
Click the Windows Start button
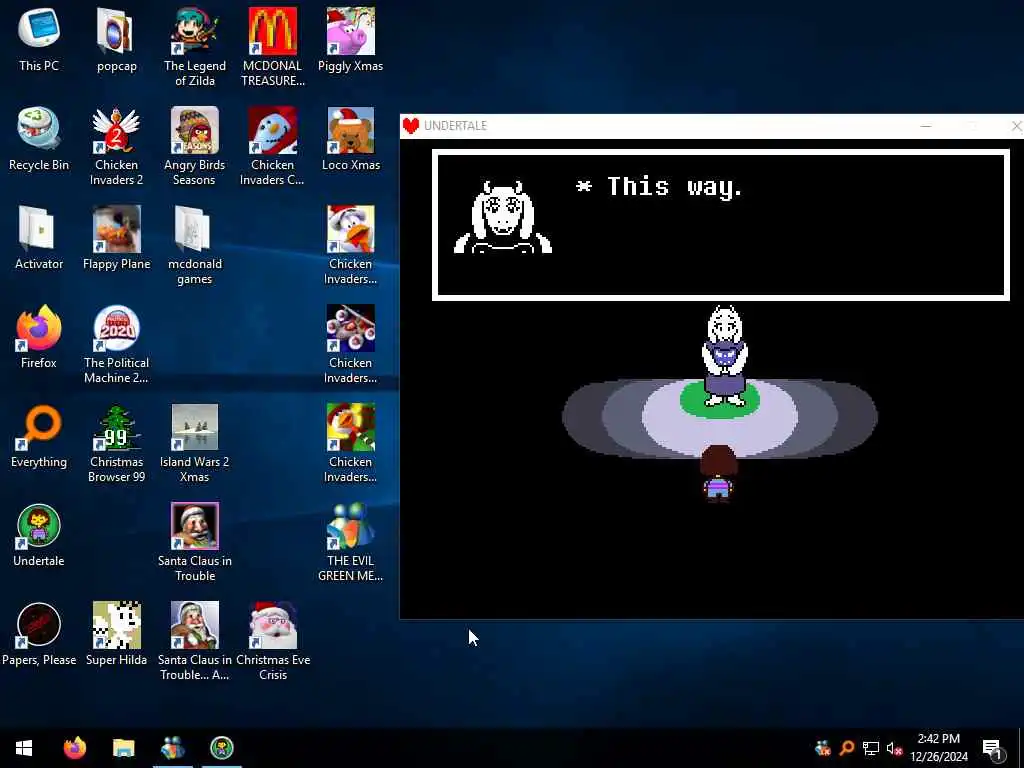tap(24, 748)
